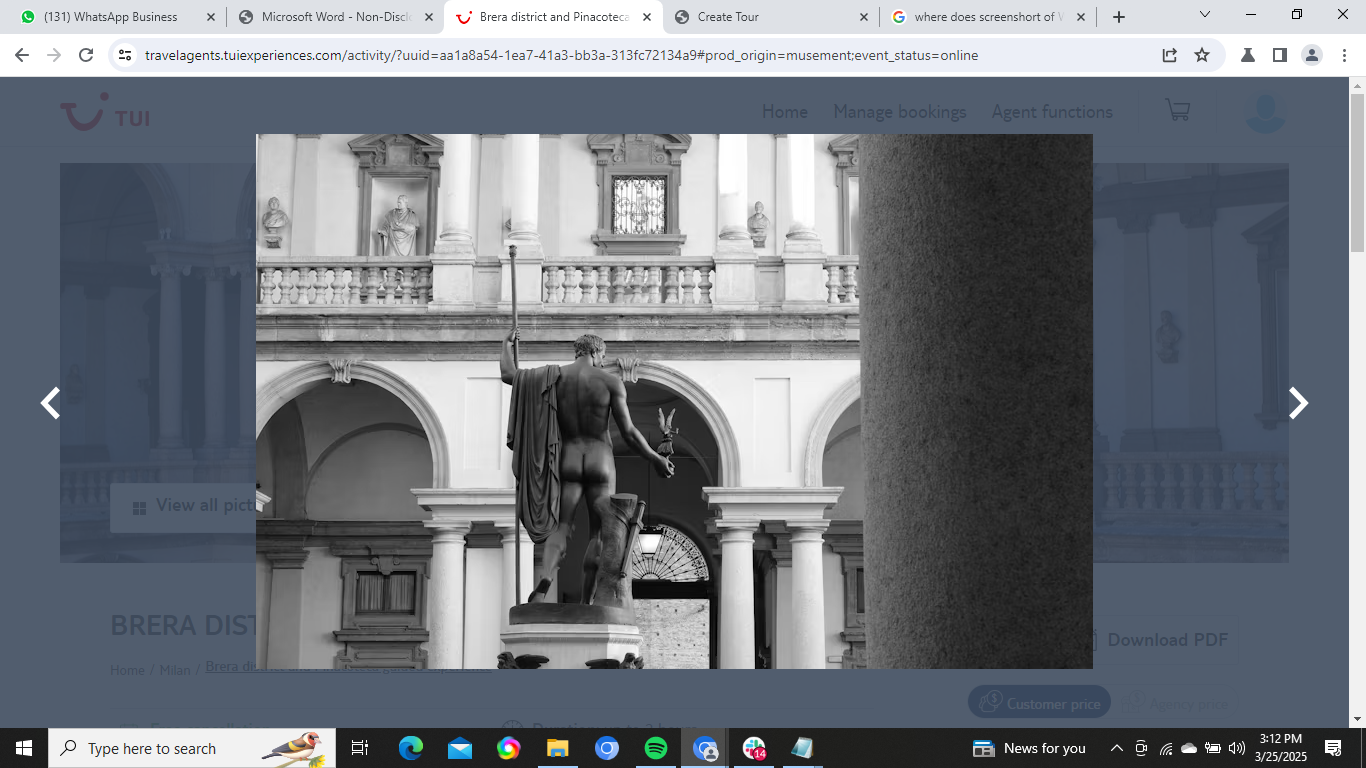
Task: Open the Windows Start menu
Action: click(24, 748)
